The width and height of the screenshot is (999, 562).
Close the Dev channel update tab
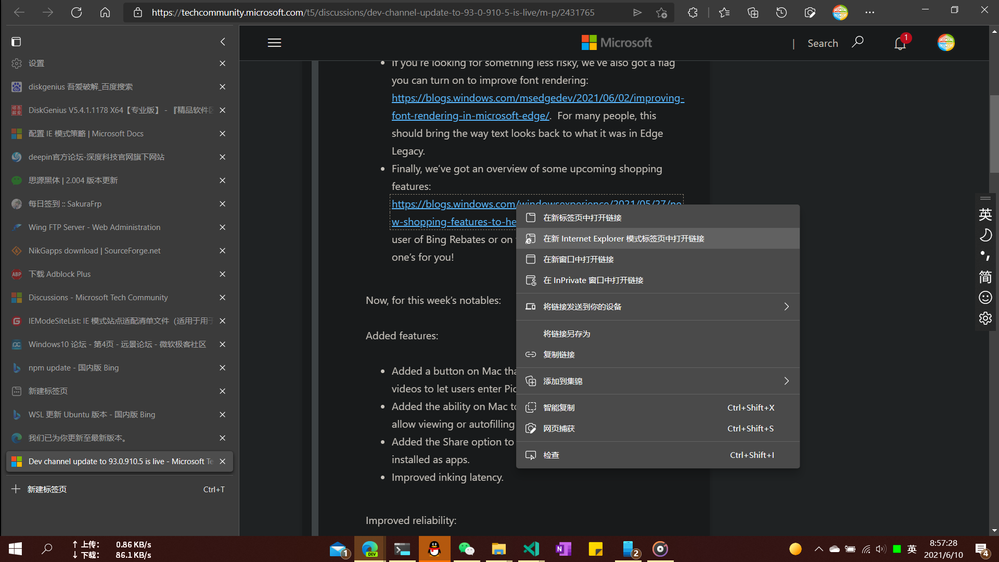coord(222,461)
